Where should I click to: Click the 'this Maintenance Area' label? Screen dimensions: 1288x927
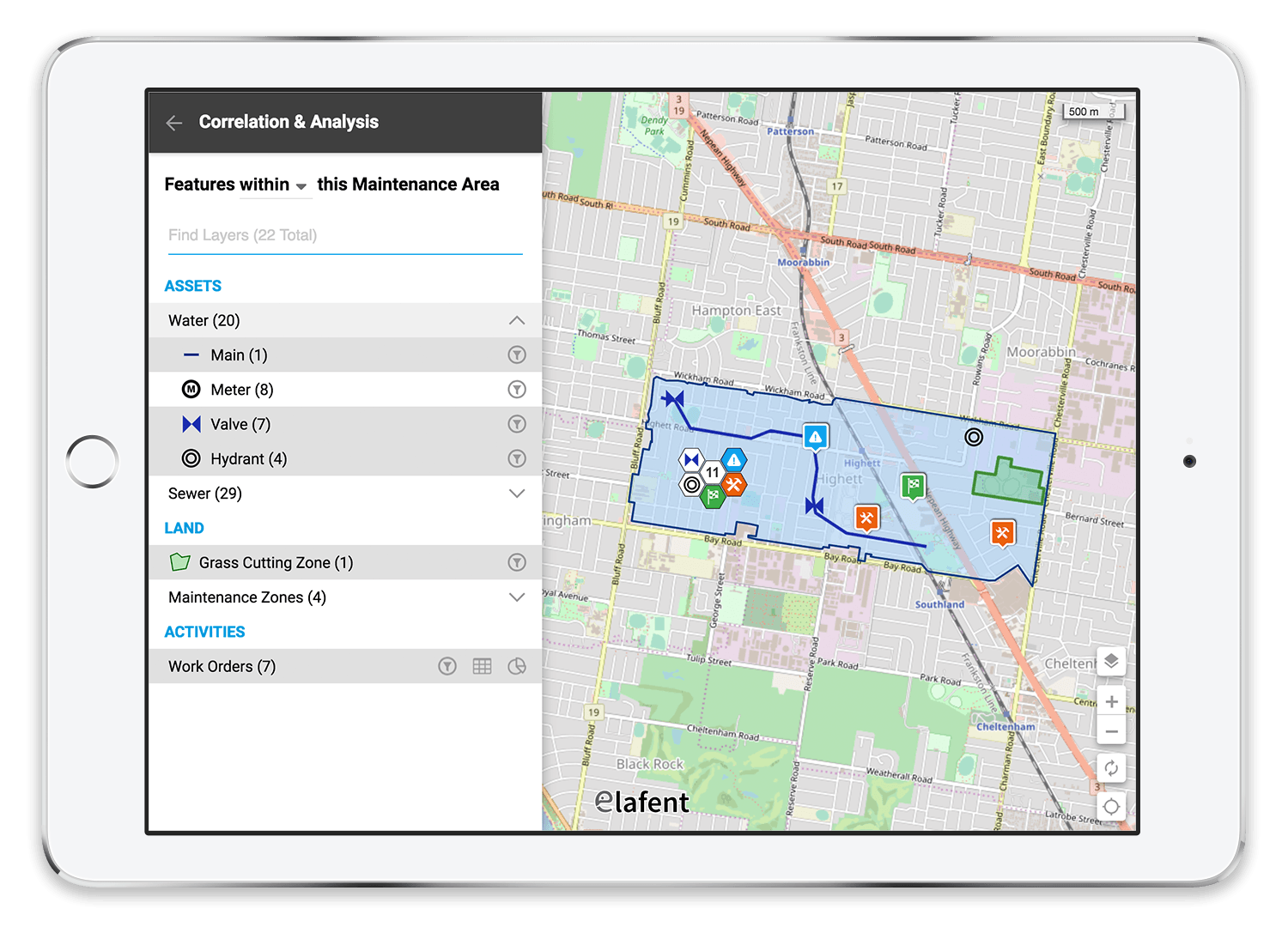pos(408,185)
